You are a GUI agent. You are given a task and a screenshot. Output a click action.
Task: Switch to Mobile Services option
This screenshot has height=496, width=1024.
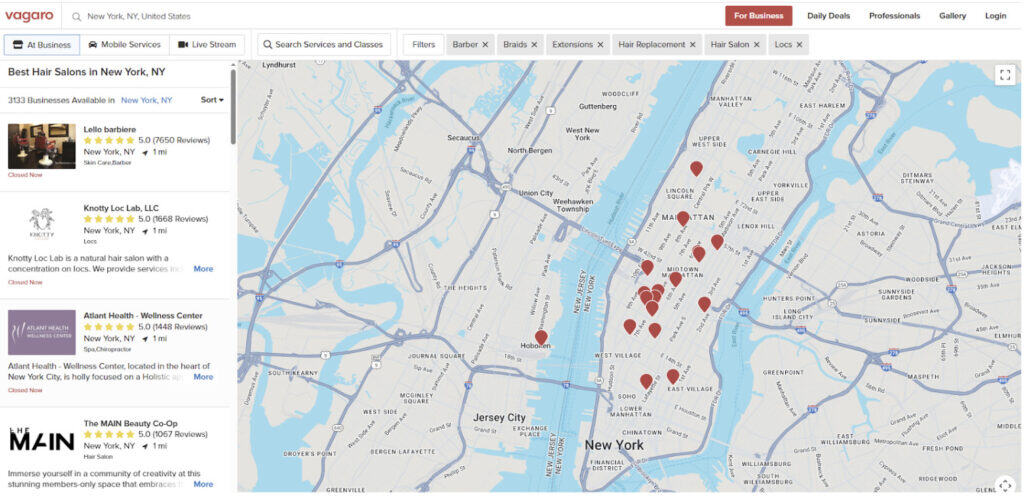(124, 45)
